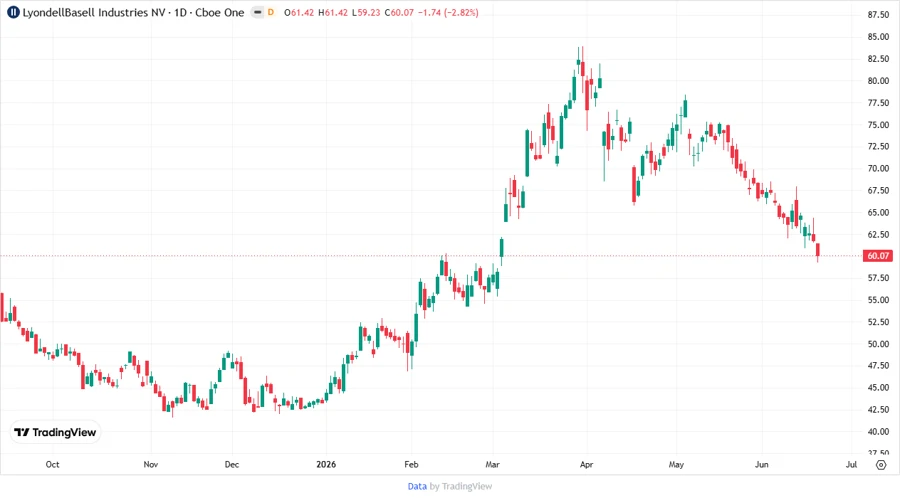Click the 50.00 price axis label
The height and width of the screenshot is (498, 900).
click(878, 344)
